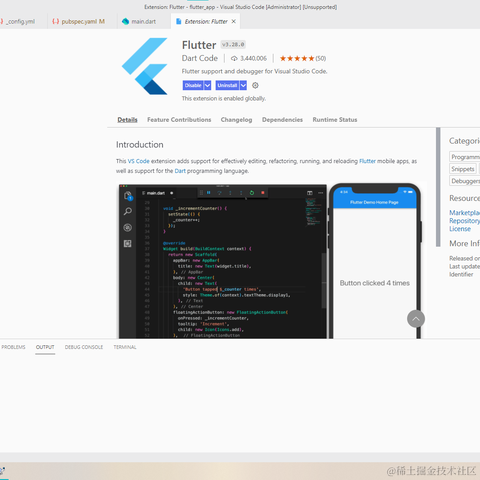The height and width of the screenshot is (480, 480).
Task: Open the Runtime Status tab
Action: pos(335,120)
